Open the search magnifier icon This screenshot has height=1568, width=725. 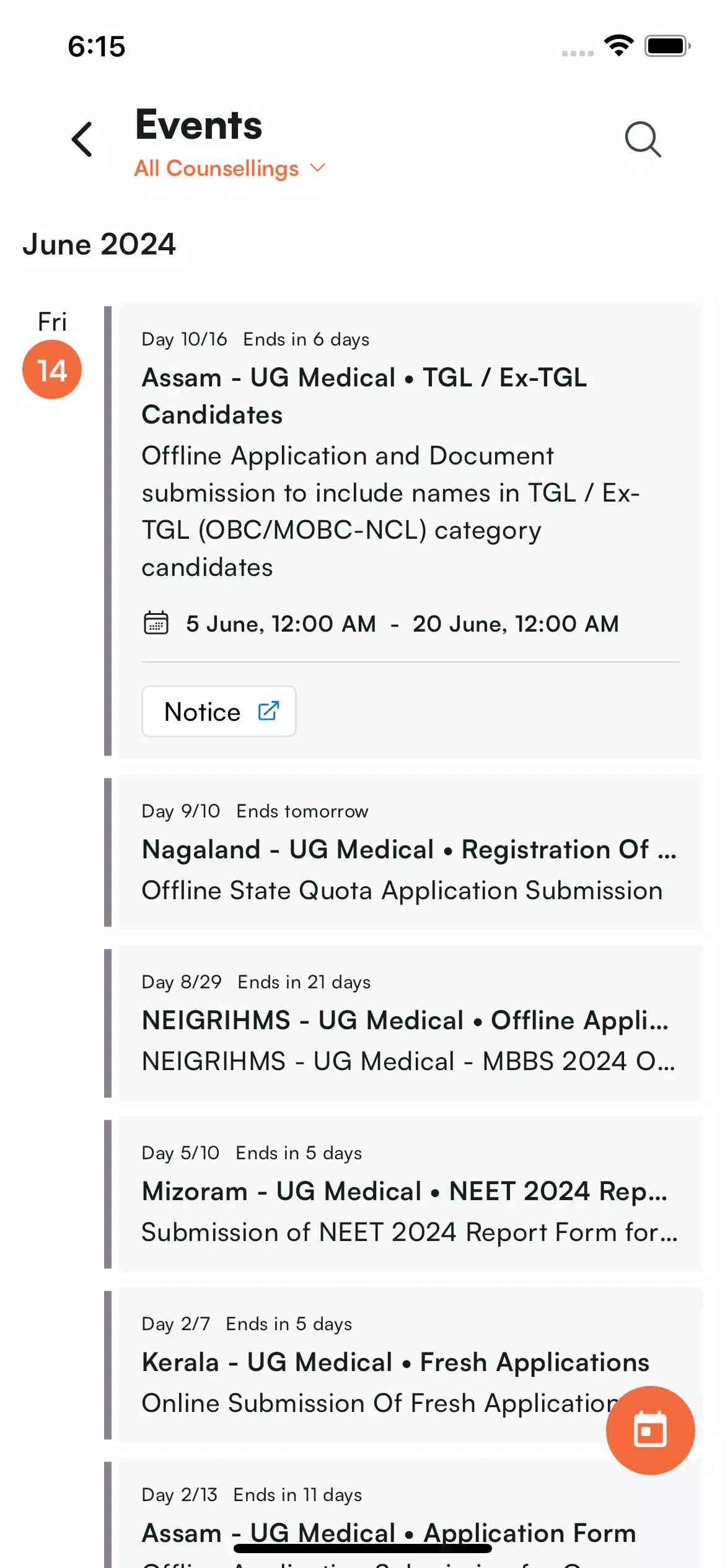coord(643,139)
